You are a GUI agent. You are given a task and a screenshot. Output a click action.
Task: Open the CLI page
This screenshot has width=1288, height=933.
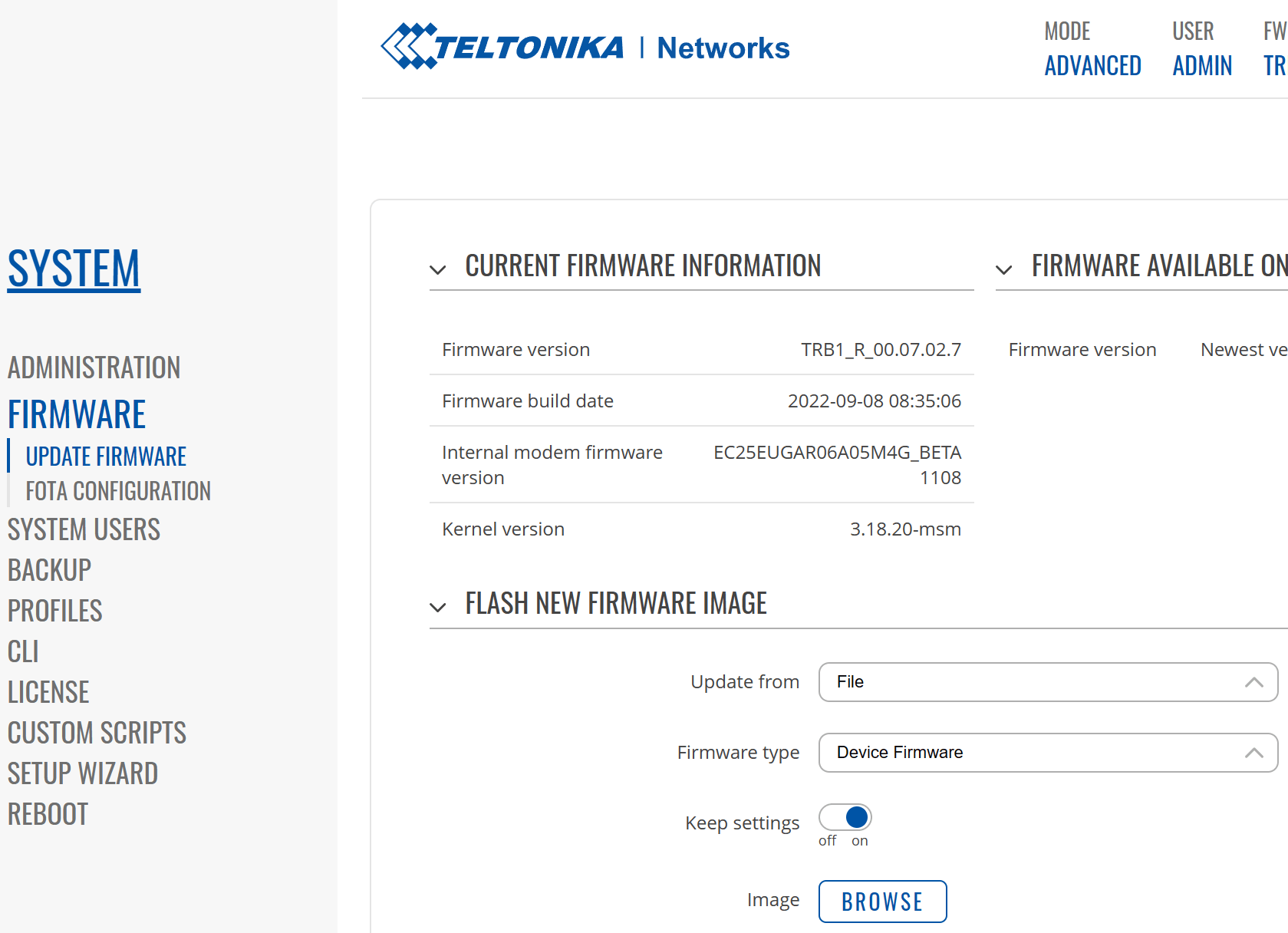(23, 651)
